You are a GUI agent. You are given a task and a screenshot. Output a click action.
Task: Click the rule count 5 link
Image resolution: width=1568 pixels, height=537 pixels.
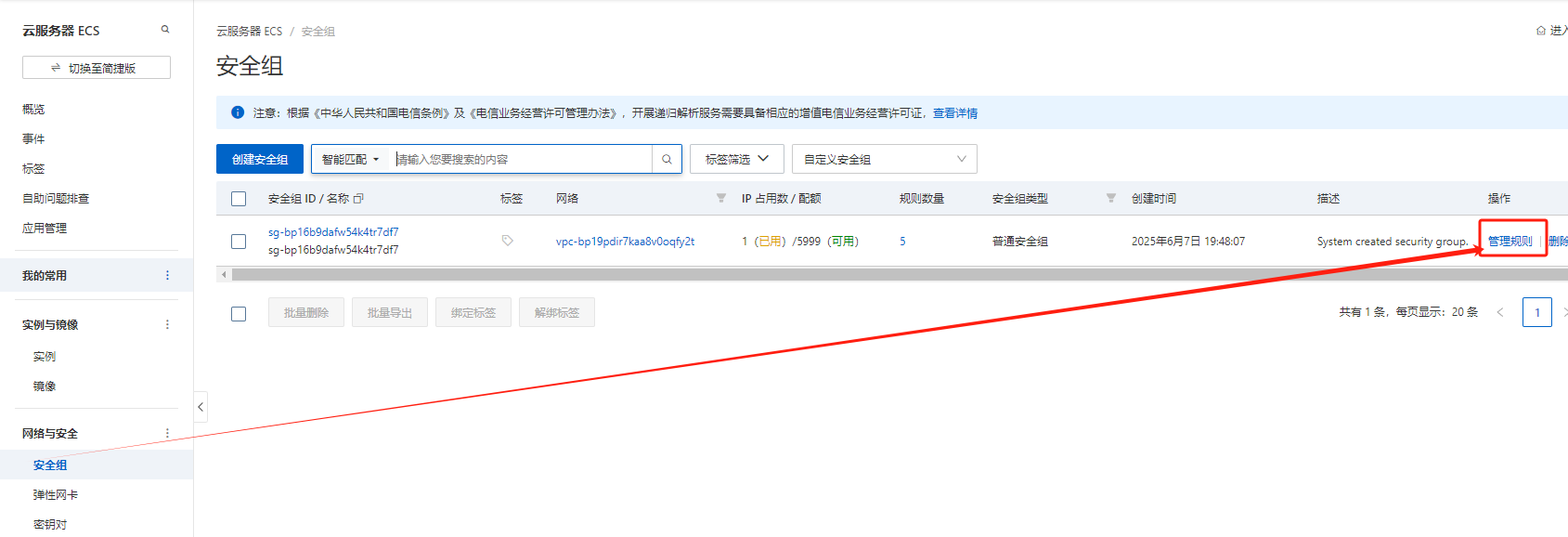click(x=902, y=241)
